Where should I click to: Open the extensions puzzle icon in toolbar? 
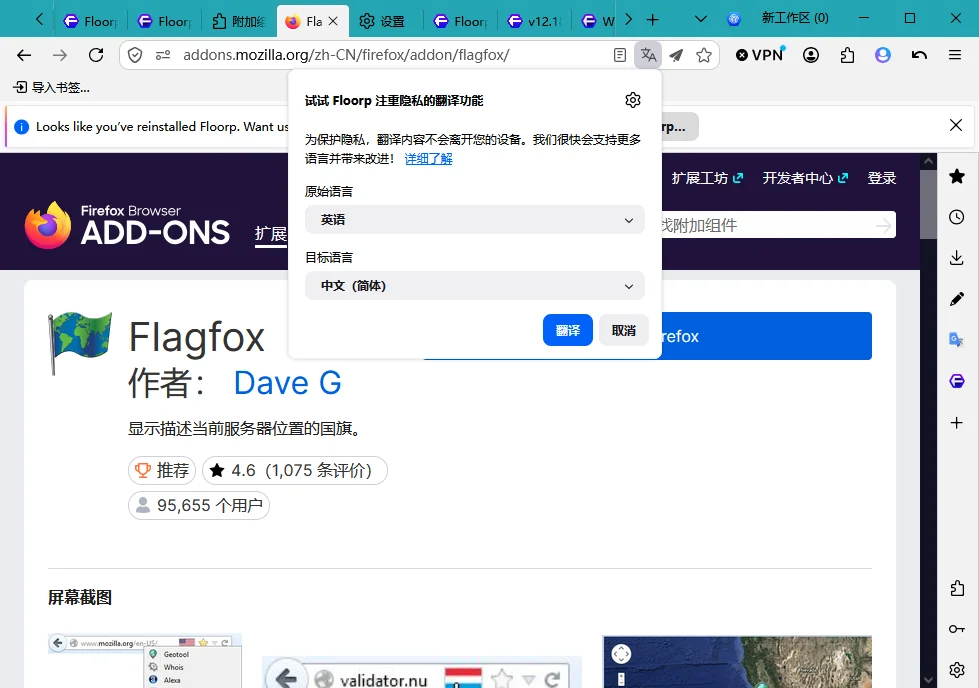(847, 55)
